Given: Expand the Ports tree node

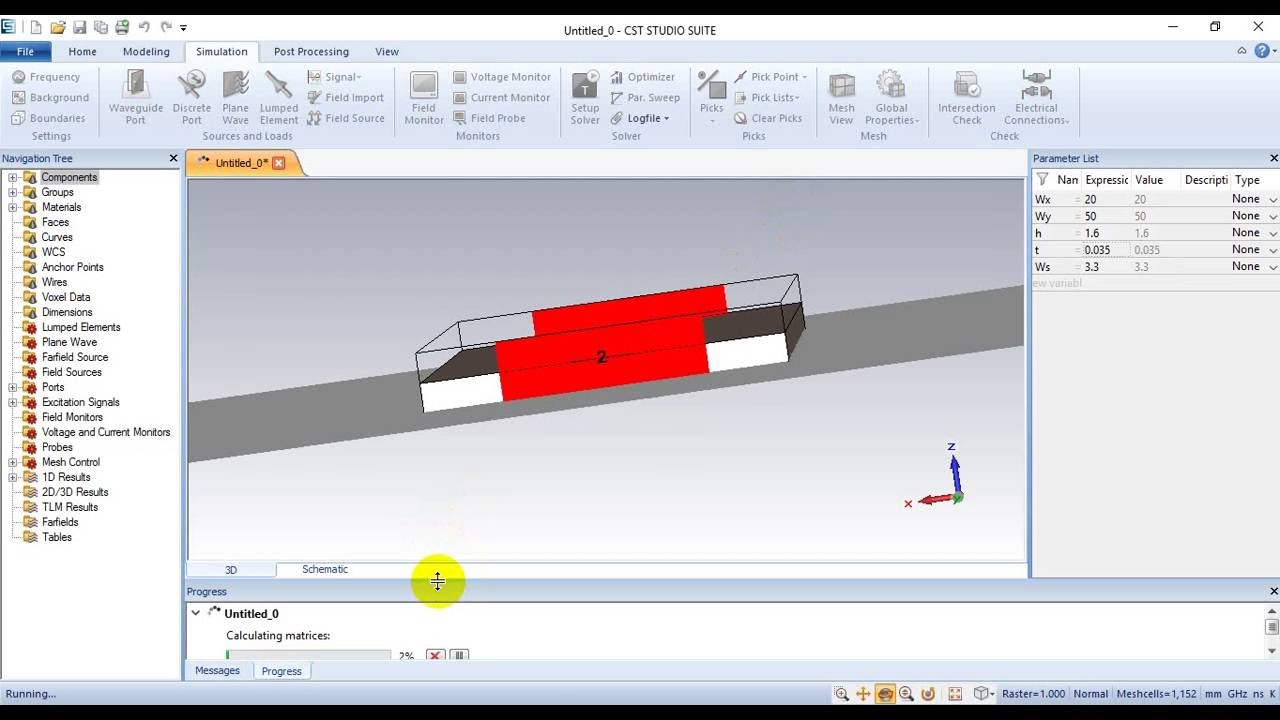Looking at the screenshot, I should [13, 387].
